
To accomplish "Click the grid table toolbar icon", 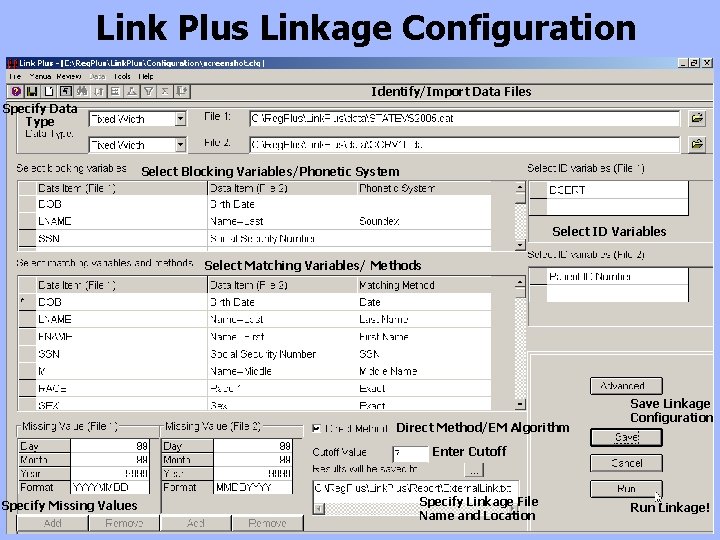I will 115,91.
